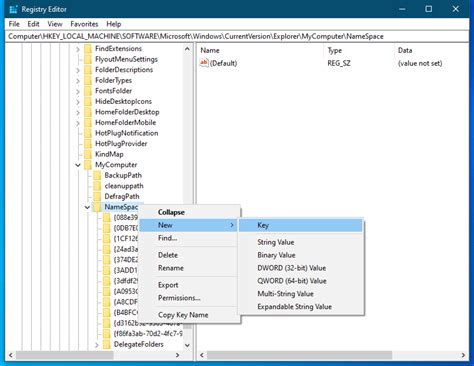Click the MyComputer folder icon
Image resolution: width=474 pixels, height=366 pixels.
pos(88,165)
